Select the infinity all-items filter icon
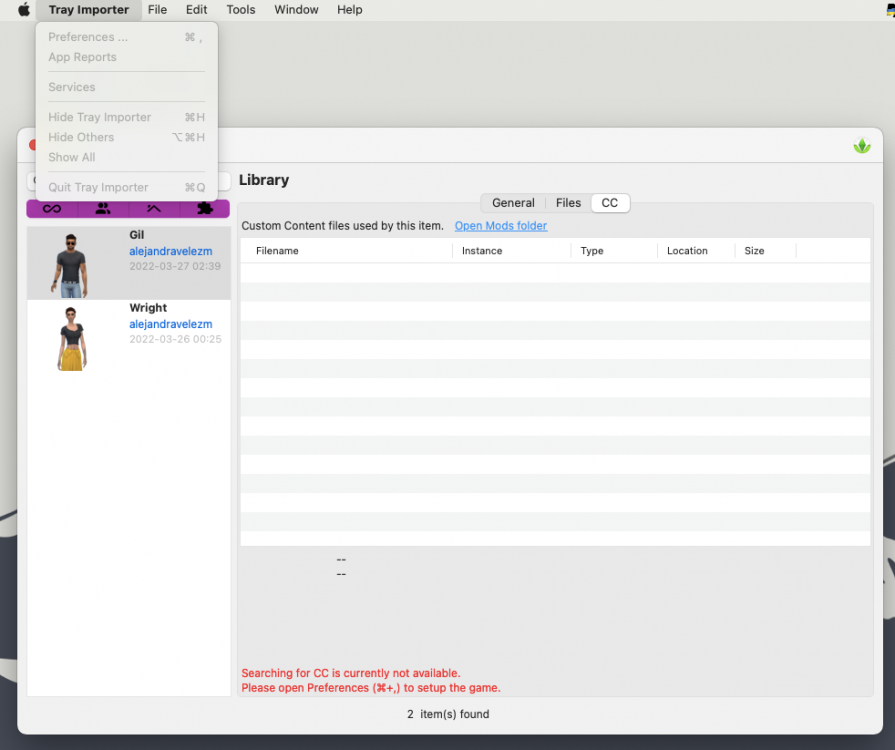 [52, 208]
